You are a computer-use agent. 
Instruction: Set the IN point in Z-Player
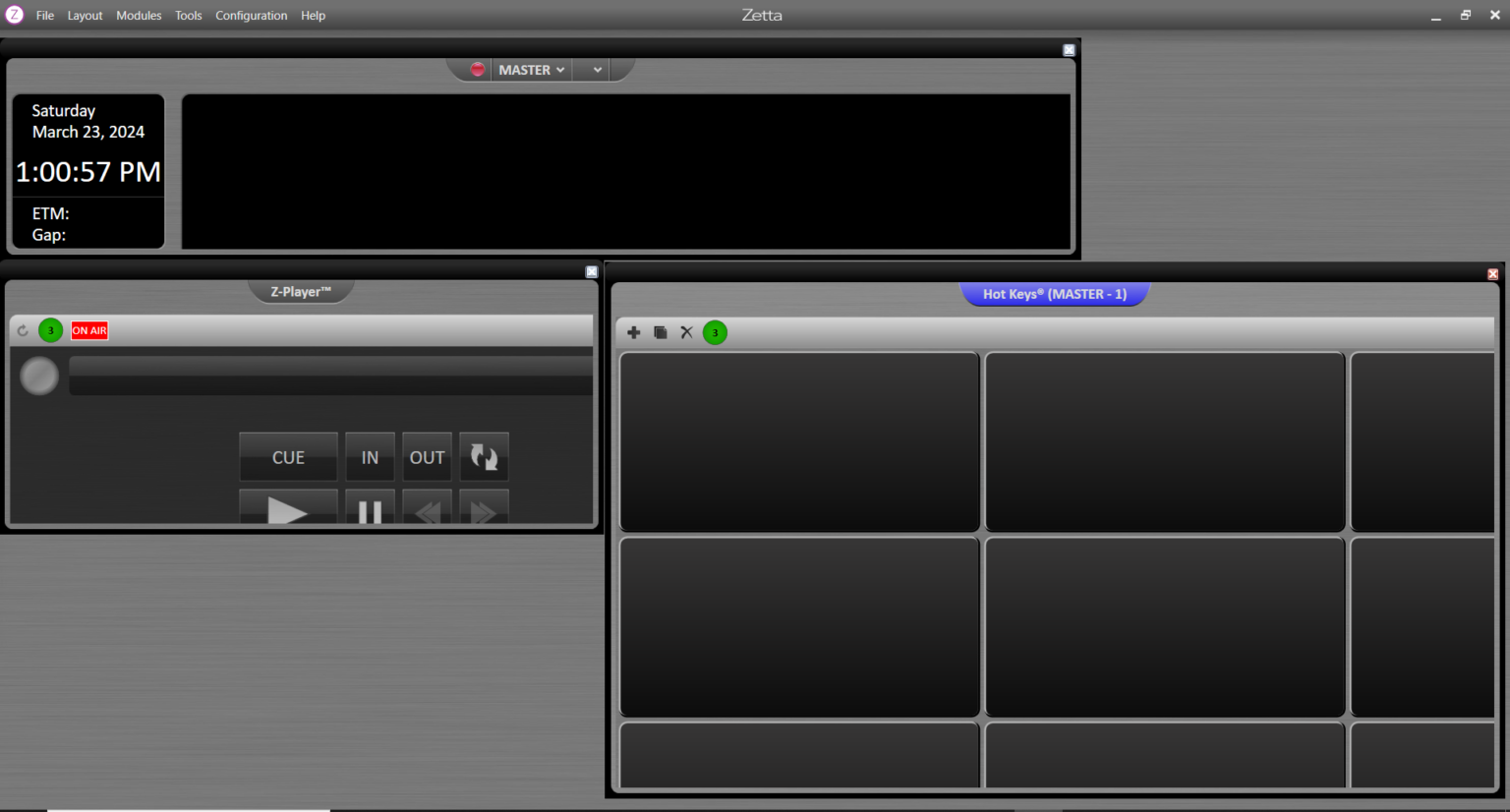tap(370, 456)
